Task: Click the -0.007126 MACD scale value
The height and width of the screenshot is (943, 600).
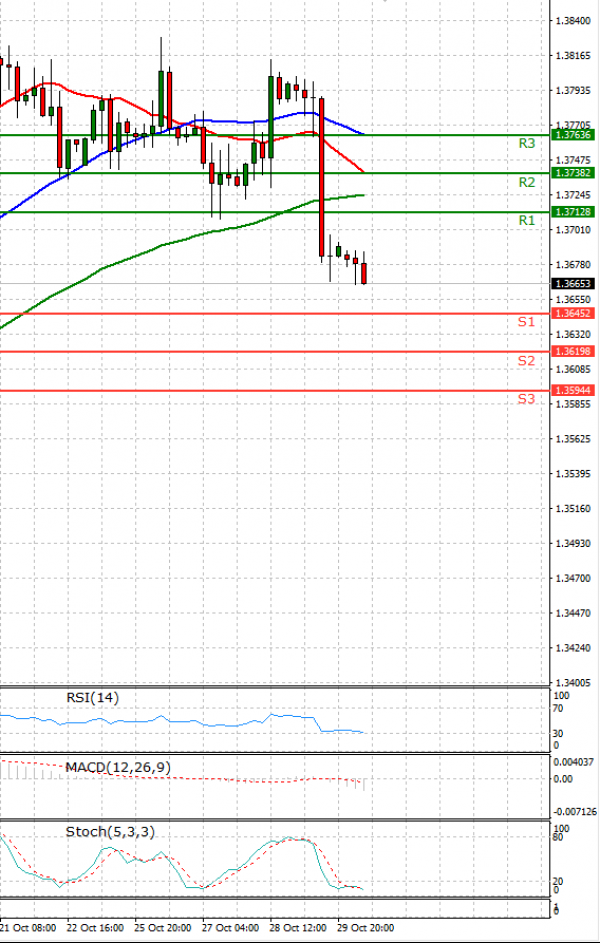Action: [x=574, y=812]
